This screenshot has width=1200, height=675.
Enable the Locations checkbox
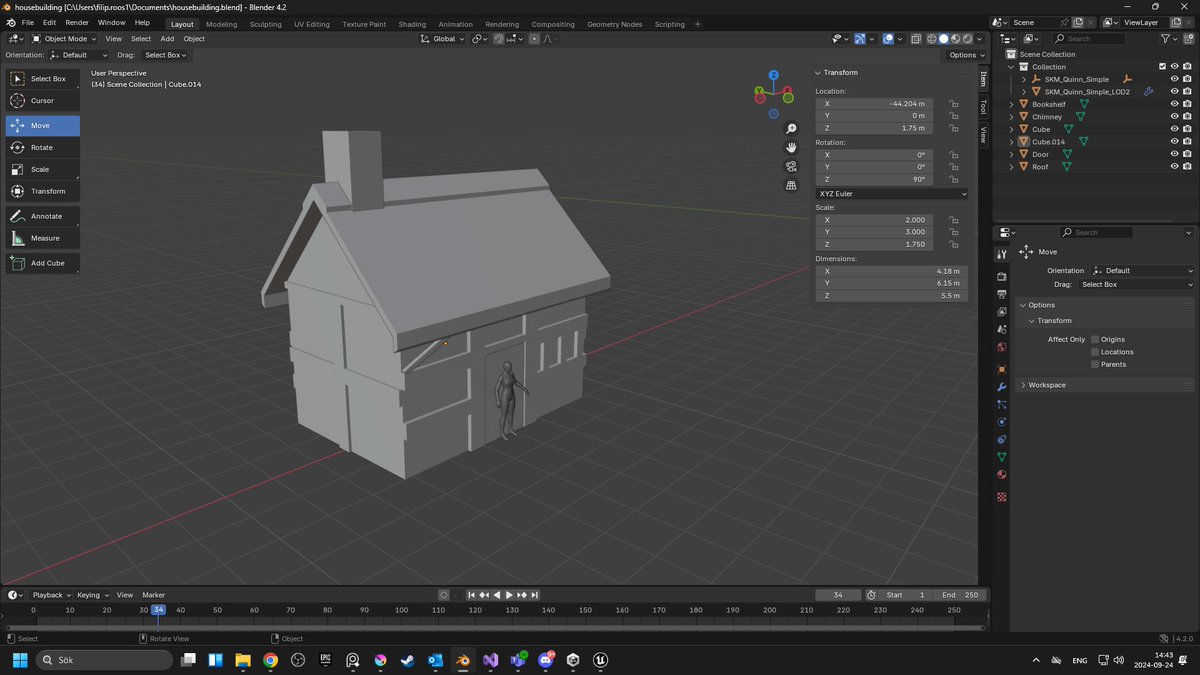pyautogui.click(x=1095, y=352)
